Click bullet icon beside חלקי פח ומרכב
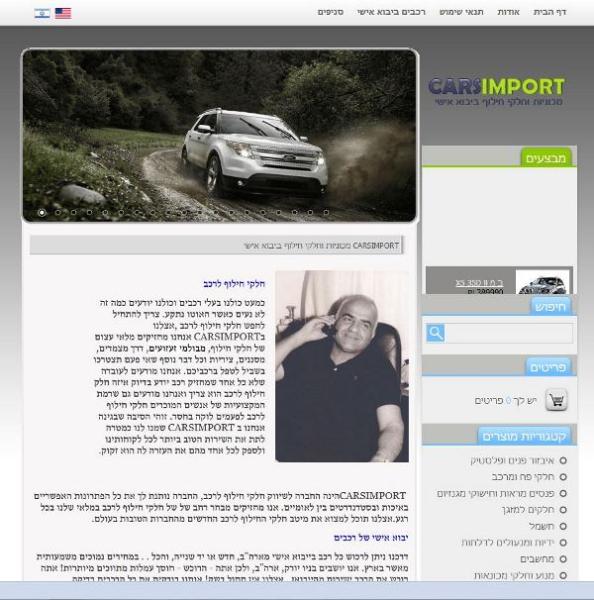This screenshot has width=594, height=600. (x=563, y=477)
